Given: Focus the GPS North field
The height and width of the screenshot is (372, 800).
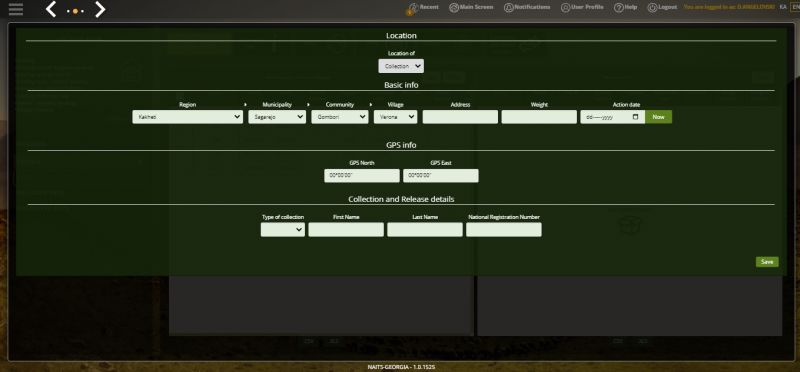Looking at the screenshot, I should click(362, 176).
